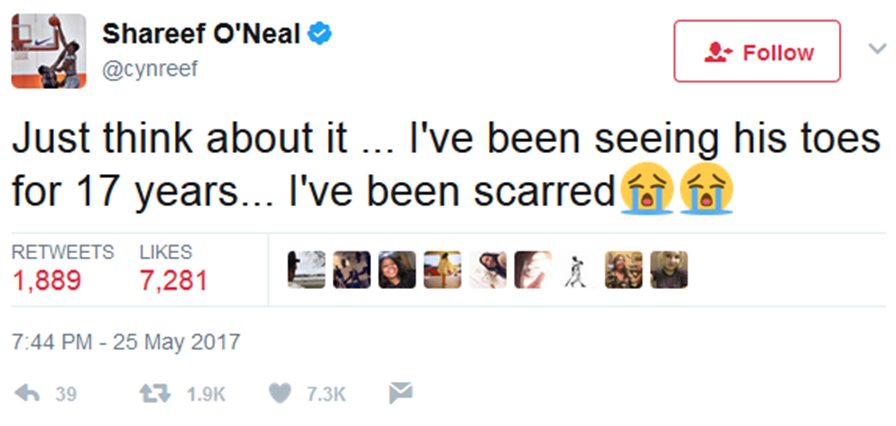Open the @cynreef handle link
Viewport: 896px width, 426px height.
[150, 69]
